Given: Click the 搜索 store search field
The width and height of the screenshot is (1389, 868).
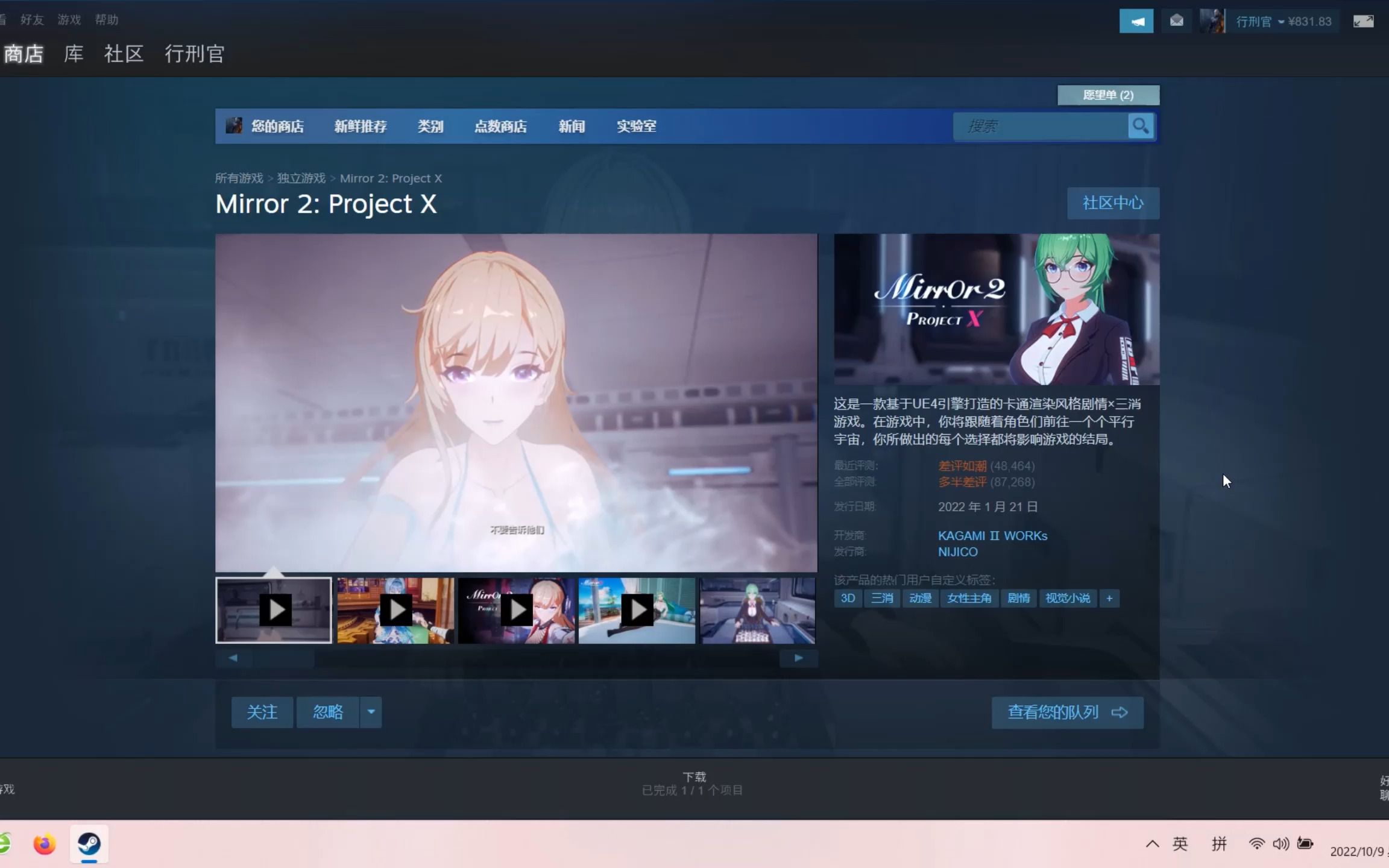Looking at the screenshot, I should tap(1041, 126).
